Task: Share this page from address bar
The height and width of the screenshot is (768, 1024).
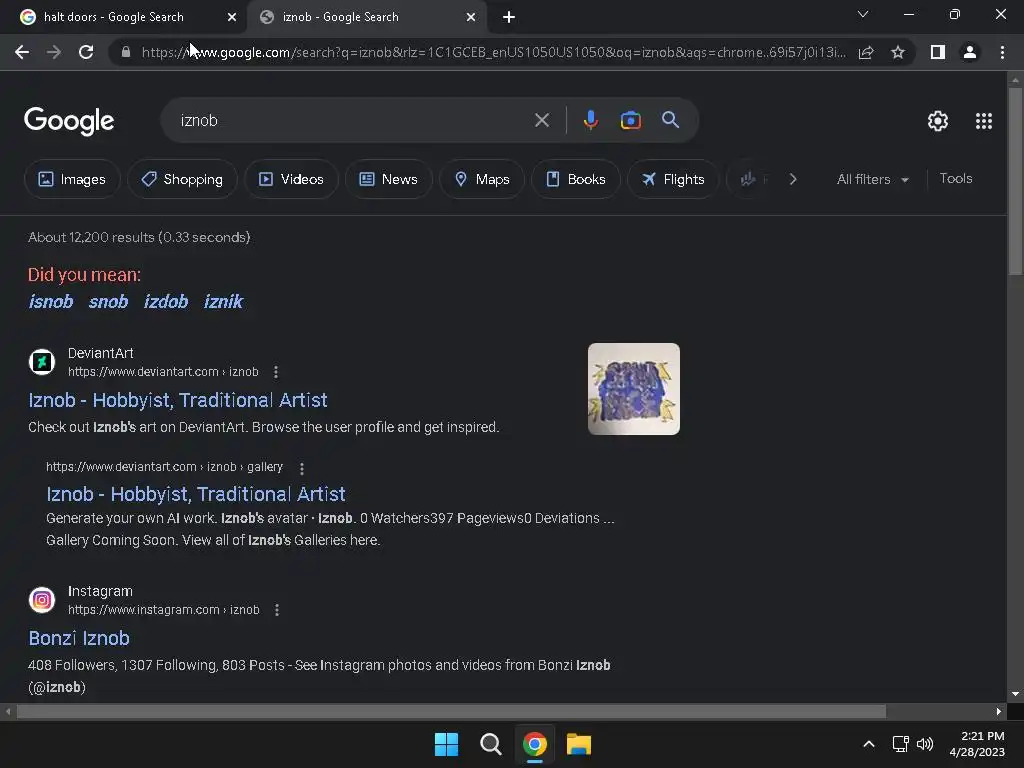Action: point(866,52)
